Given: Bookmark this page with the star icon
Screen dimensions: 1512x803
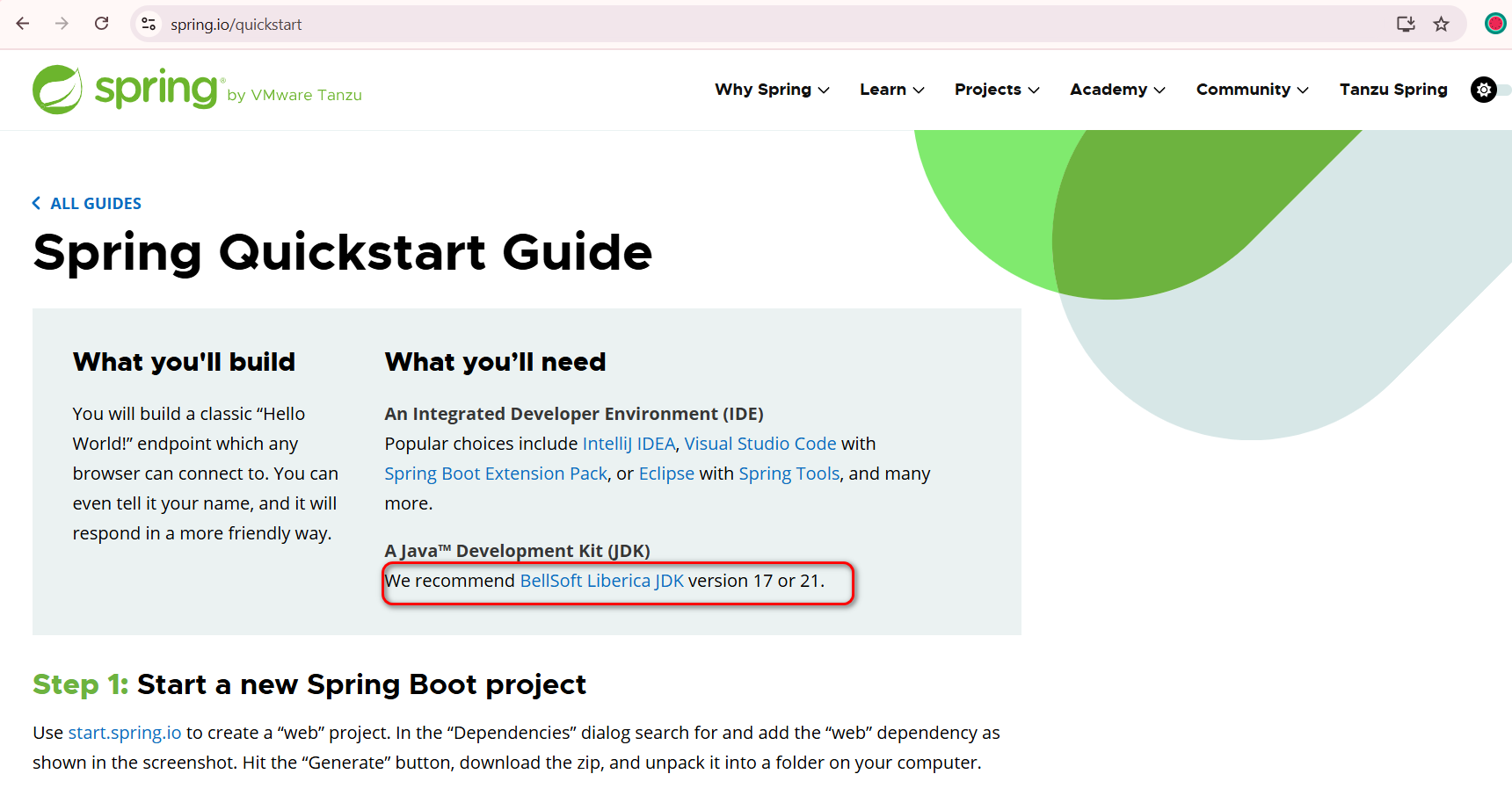Looking at the screenshot, I should (x=1441, y=24).
